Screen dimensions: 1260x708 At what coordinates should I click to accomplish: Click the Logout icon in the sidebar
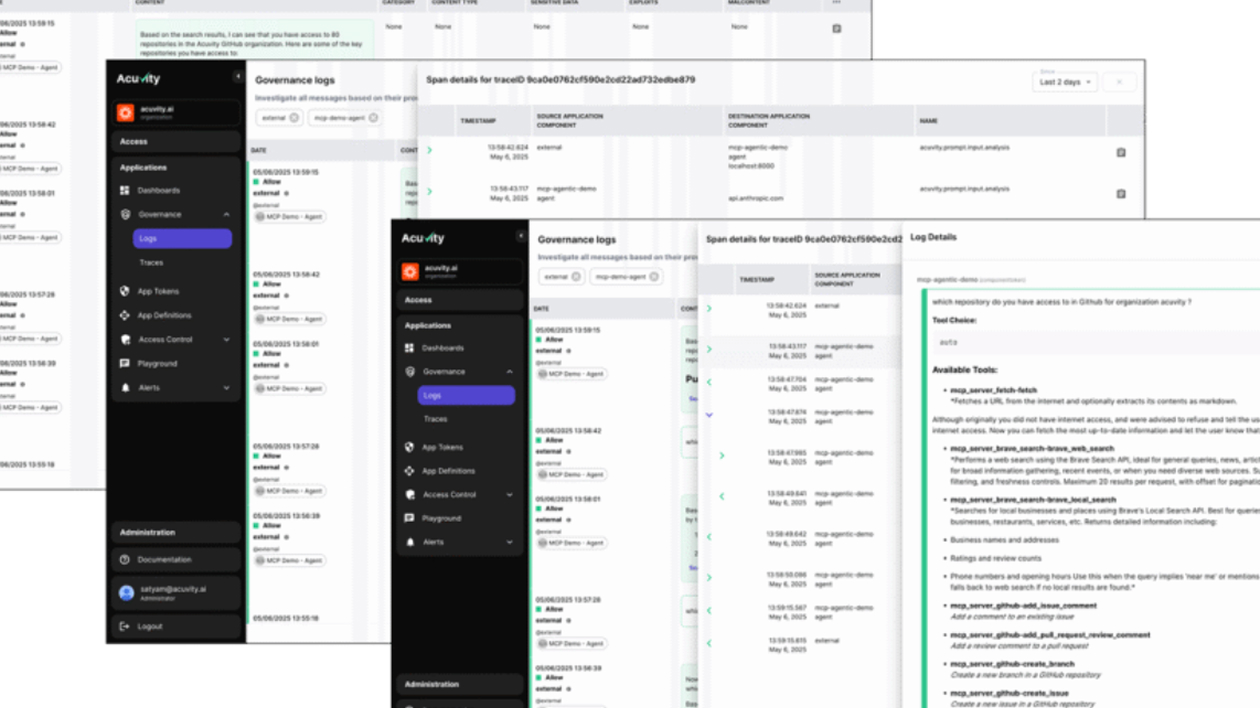click(x=125, y=627)
